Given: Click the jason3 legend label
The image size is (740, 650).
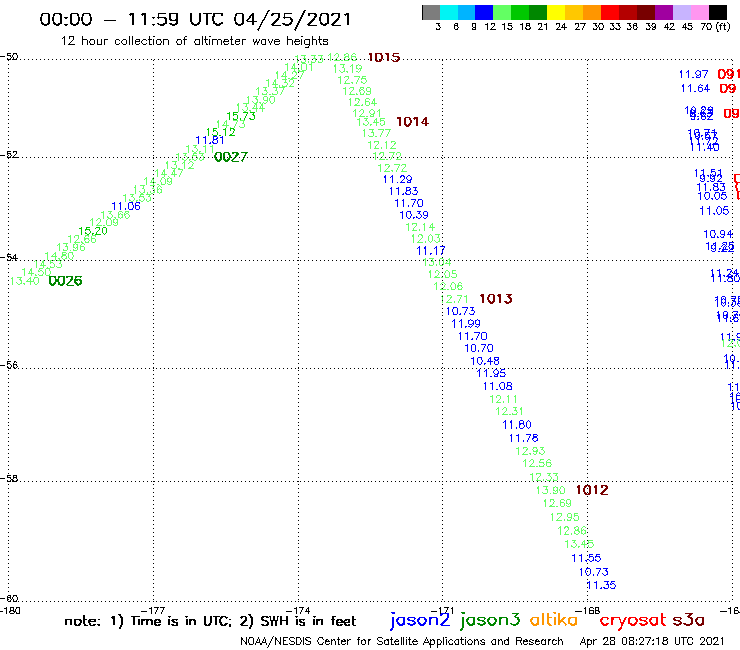Looking at the screenshot, I should 490,620.
